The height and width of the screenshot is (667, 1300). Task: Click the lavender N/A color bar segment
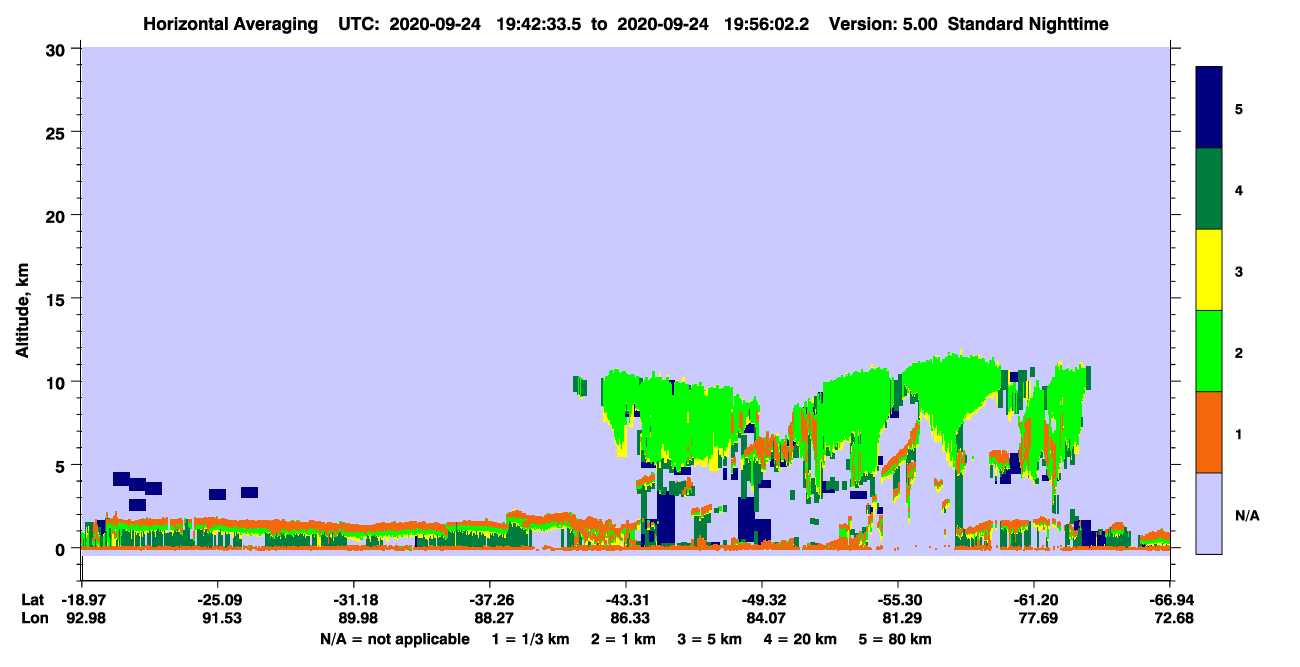1209,513
